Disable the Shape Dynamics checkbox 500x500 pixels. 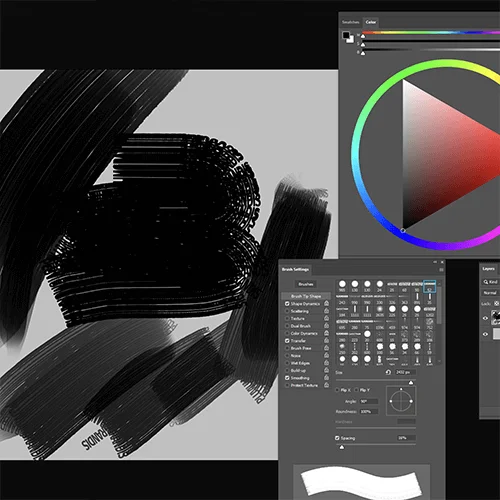pyautogui.click(x=287, y=304)
